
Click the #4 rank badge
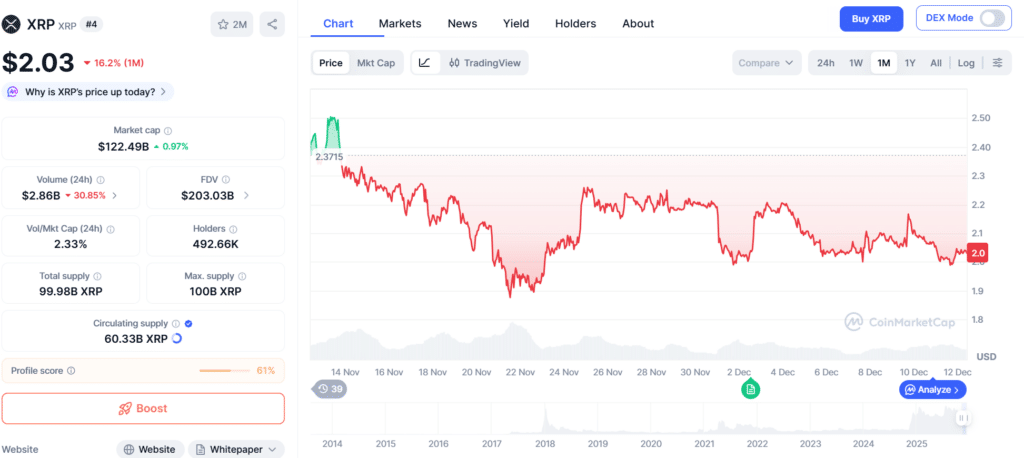pyautogui.click(x=91, y=25)
